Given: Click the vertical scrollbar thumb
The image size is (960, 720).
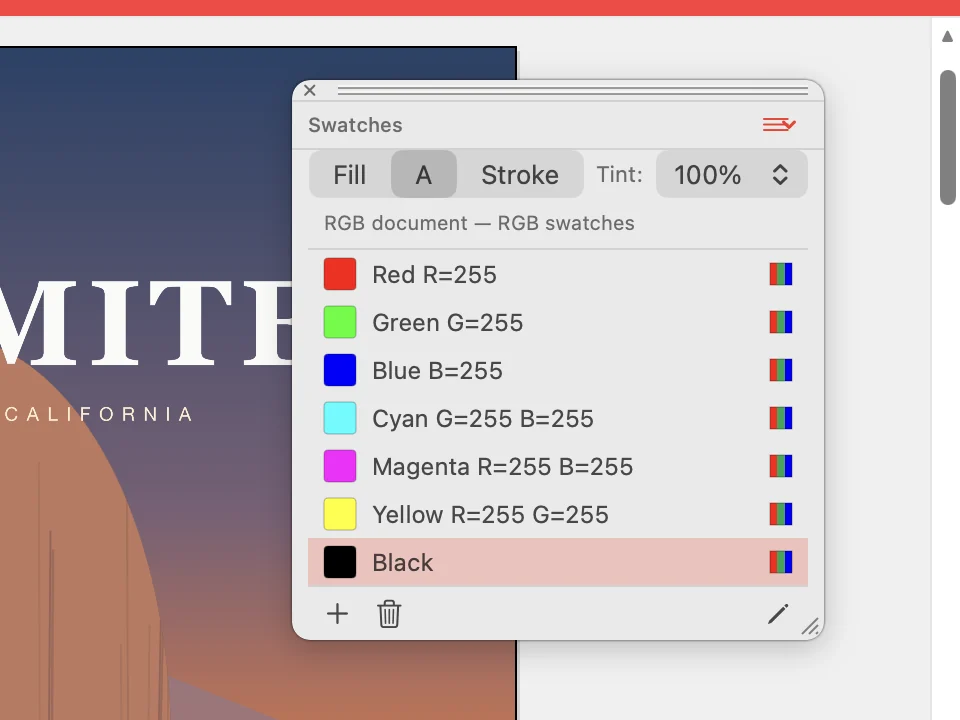Looking at the screenshot, I should click(948, 137).
